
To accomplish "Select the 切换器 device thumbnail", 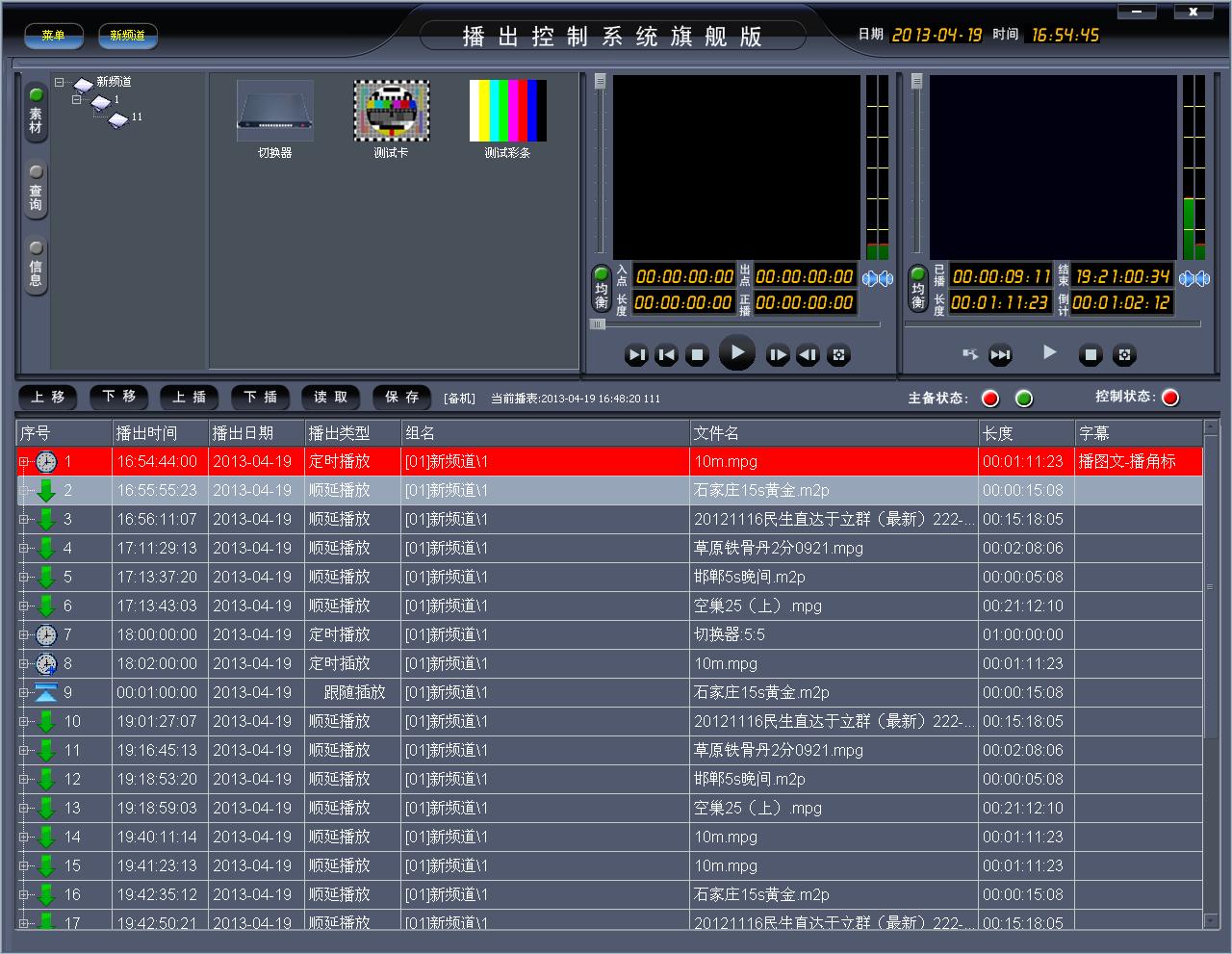I will 274,120.
